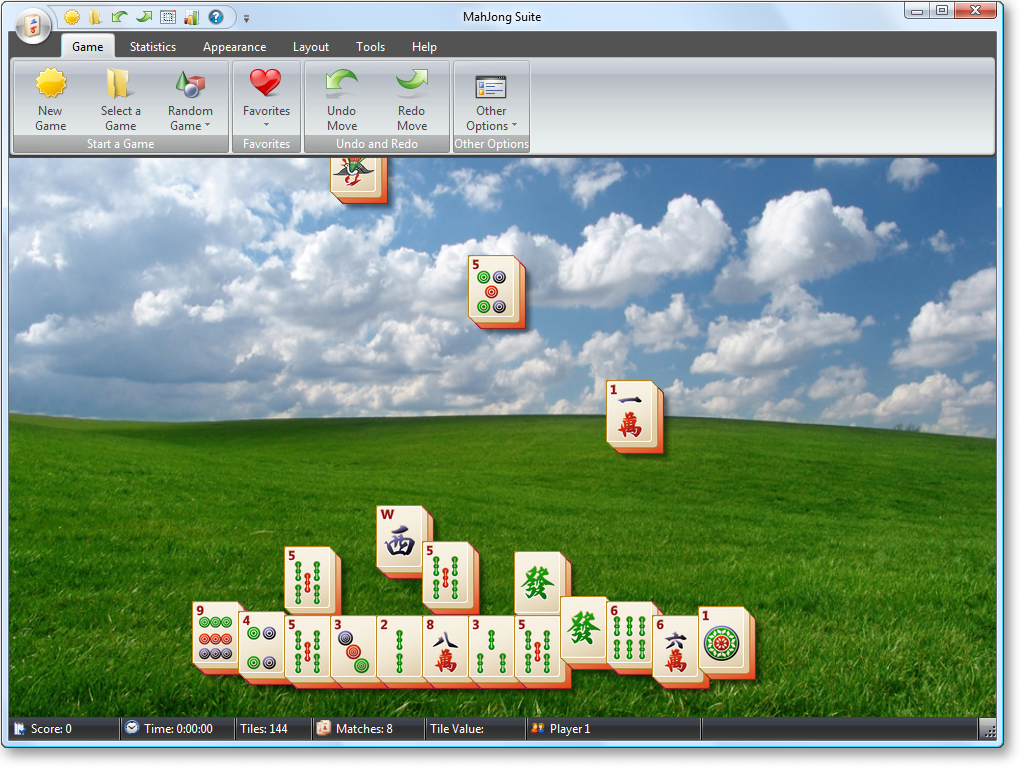Expand the Other Options dropdown

[x=491, y=118]
